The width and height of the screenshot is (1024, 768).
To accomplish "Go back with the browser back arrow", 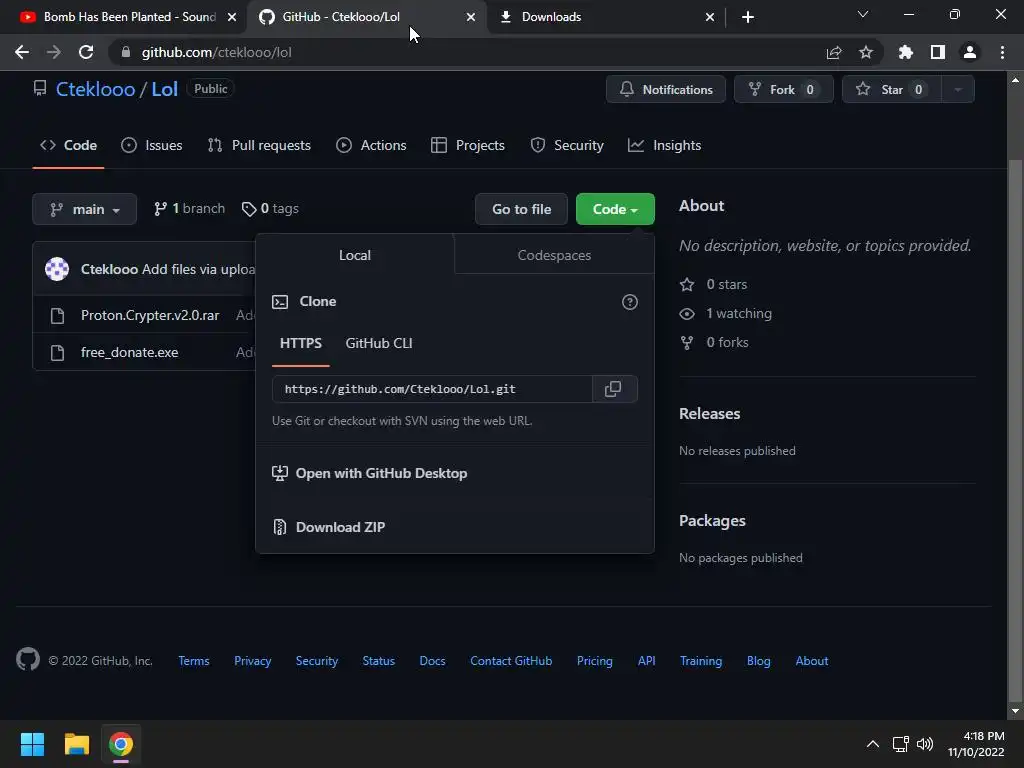I will click(22, 52).
